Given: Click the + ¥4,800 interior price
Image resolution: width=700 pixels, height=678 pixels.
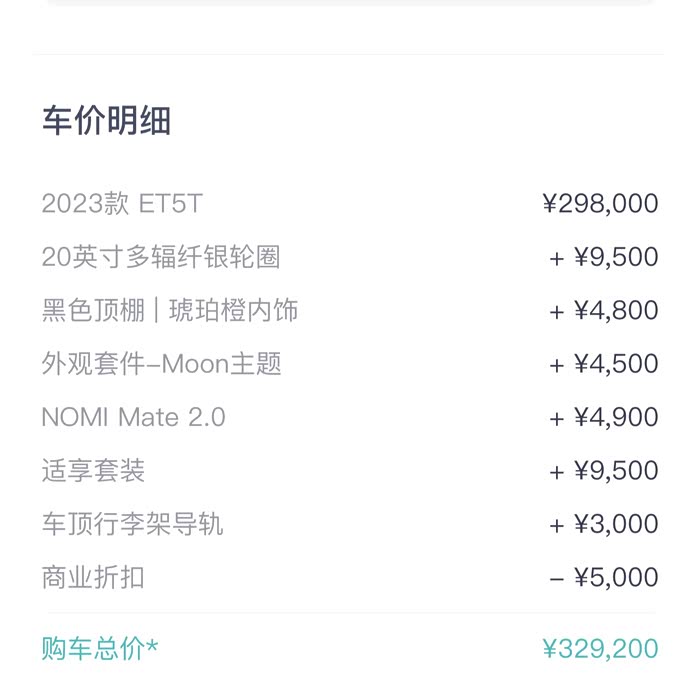Looking at the screenshot, I should click(x=603, y=311).
